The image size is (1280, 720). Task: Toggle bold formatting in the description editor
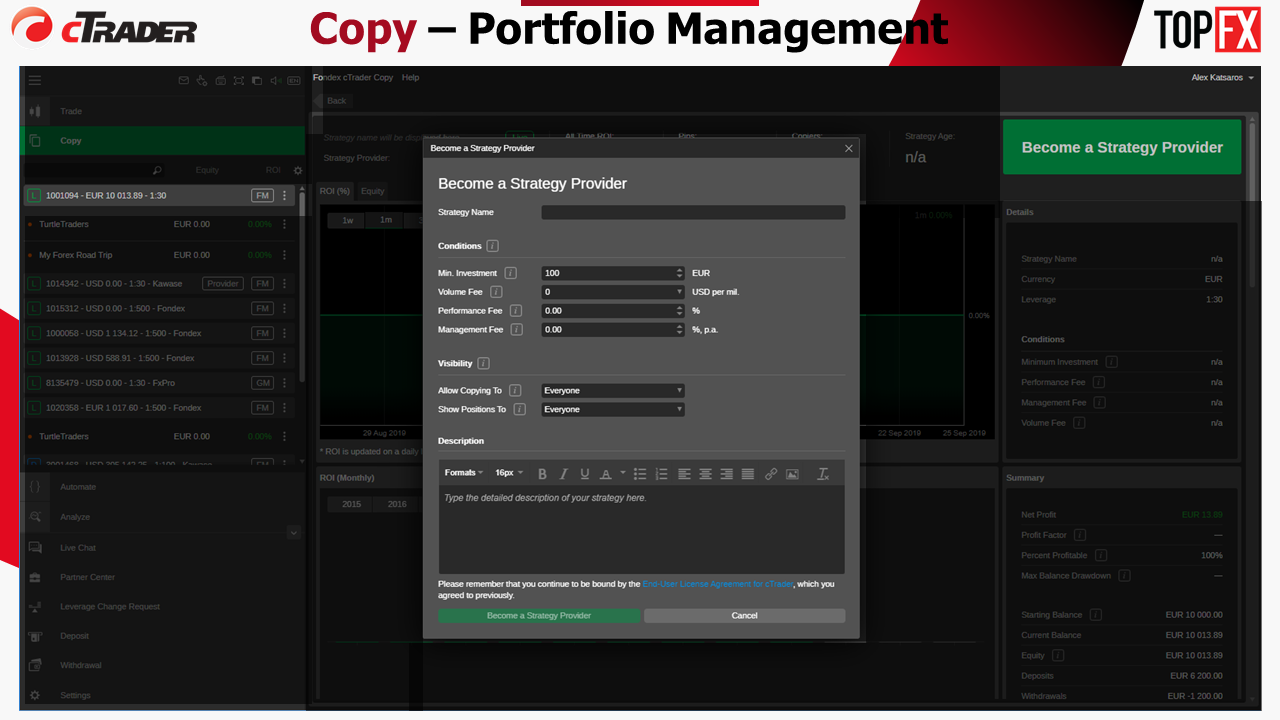coord(542,474)
